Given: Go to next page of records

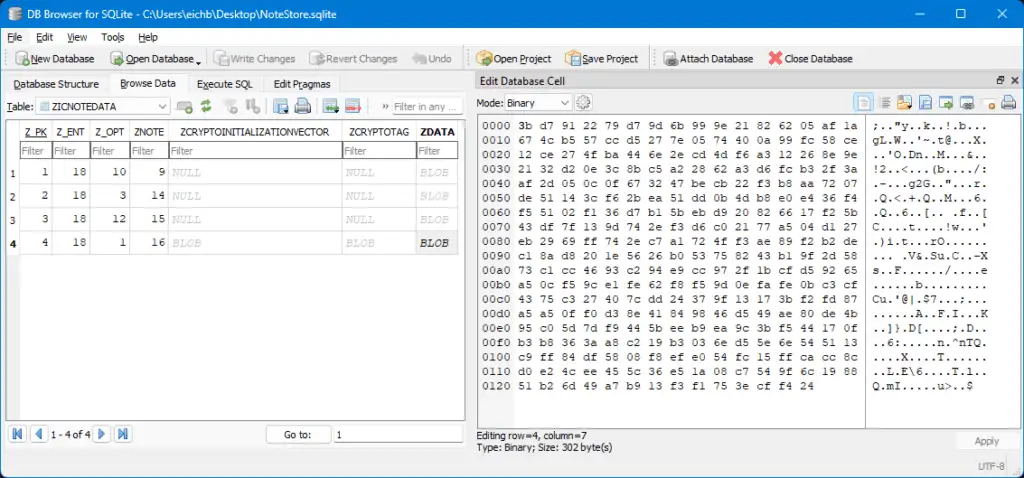Looking at the screenshot, I should click(x=101, y=434).
